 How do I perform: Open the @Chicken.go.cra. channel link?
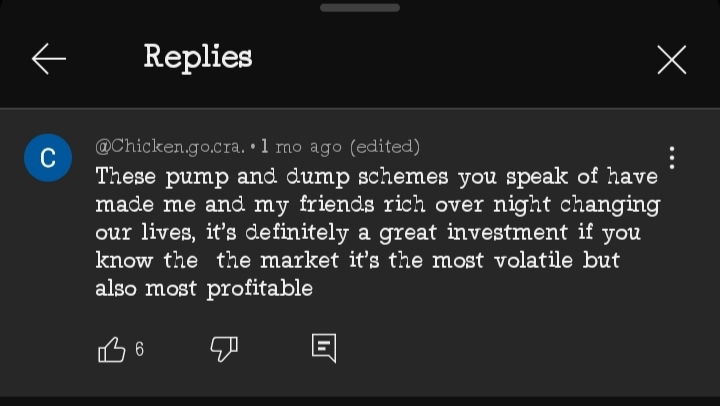pyautogui.click(x=170, y=147)
